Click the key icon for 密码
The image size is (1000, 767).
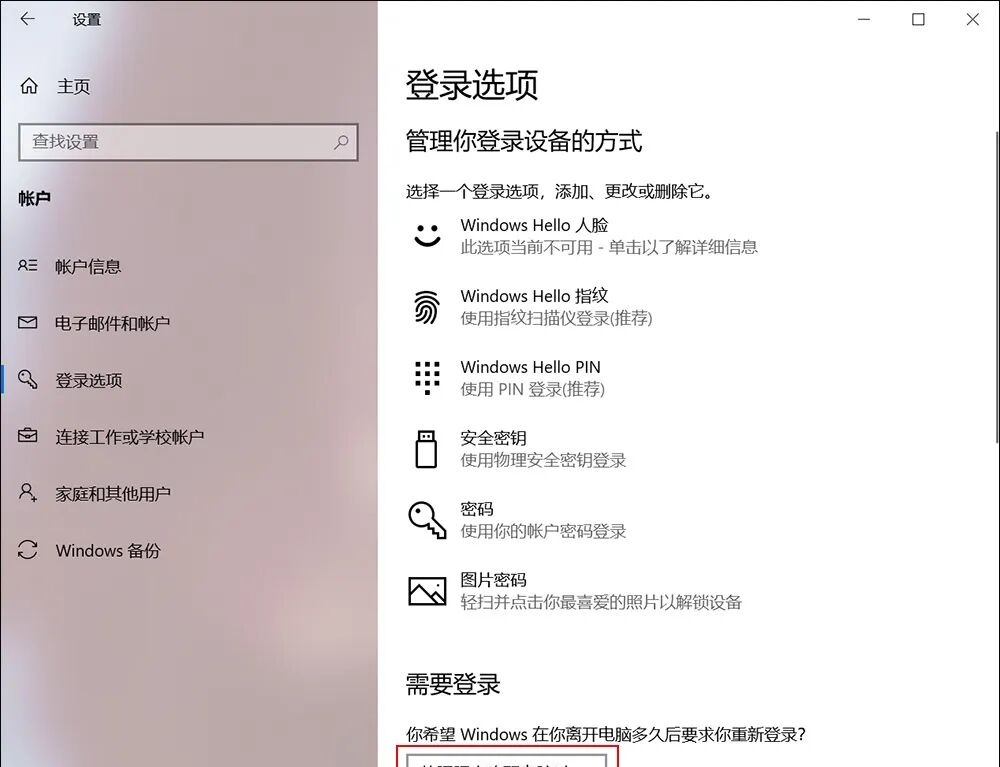tap(427, 520)
